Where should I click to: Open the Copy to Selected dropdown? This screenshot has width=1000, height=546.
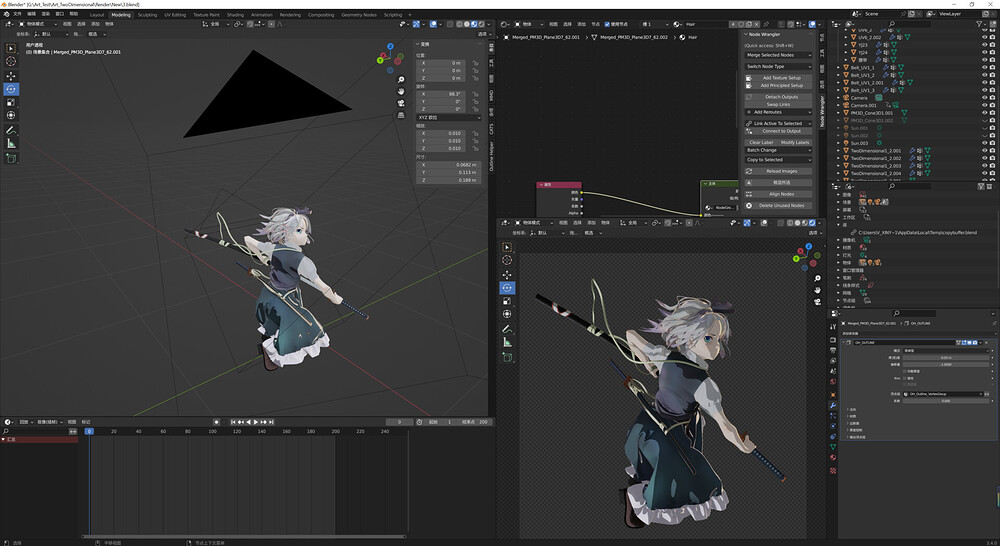click(778, 160)
